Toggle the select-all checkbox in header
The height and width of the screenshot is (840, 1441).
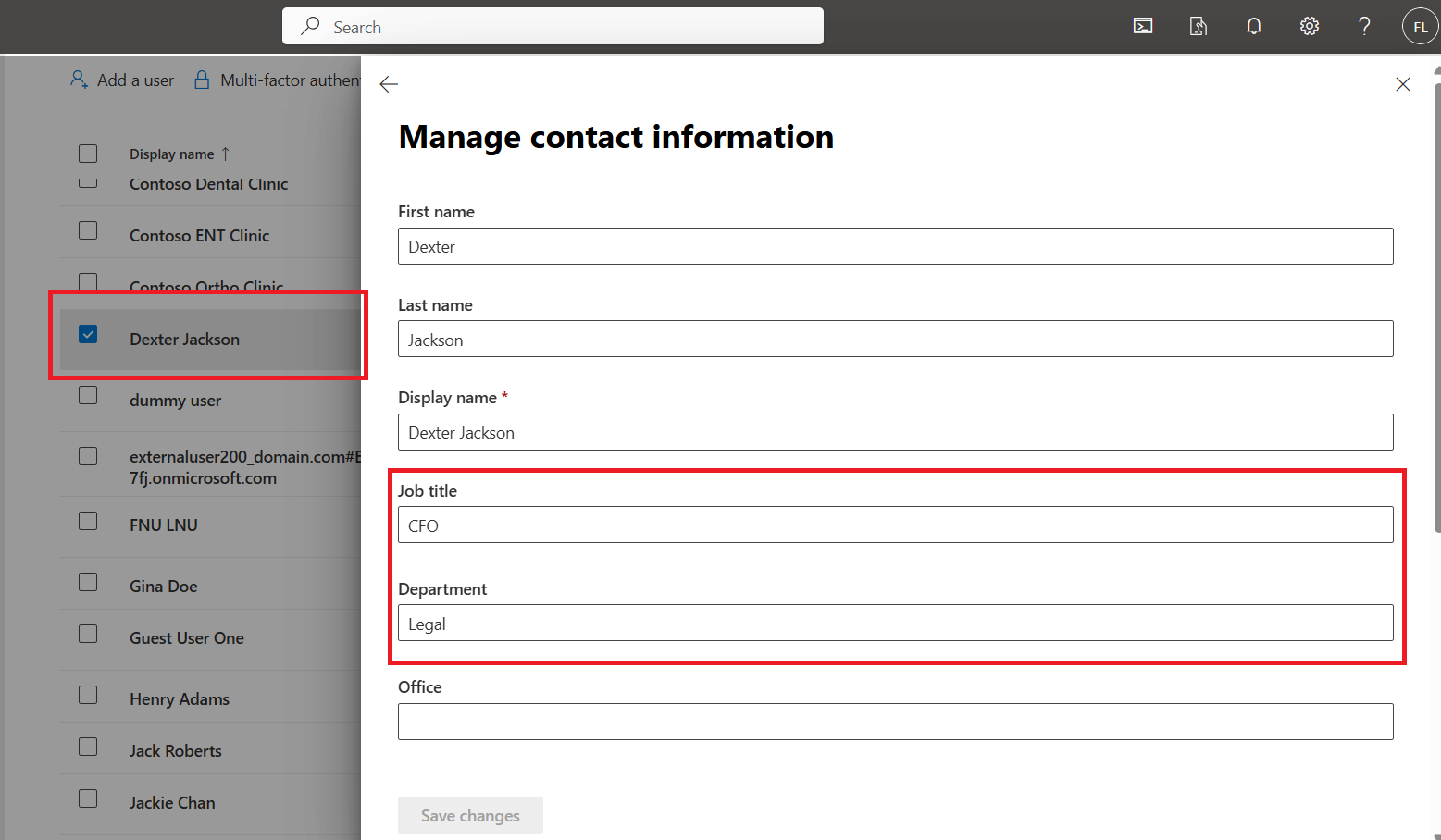point(88,154)
